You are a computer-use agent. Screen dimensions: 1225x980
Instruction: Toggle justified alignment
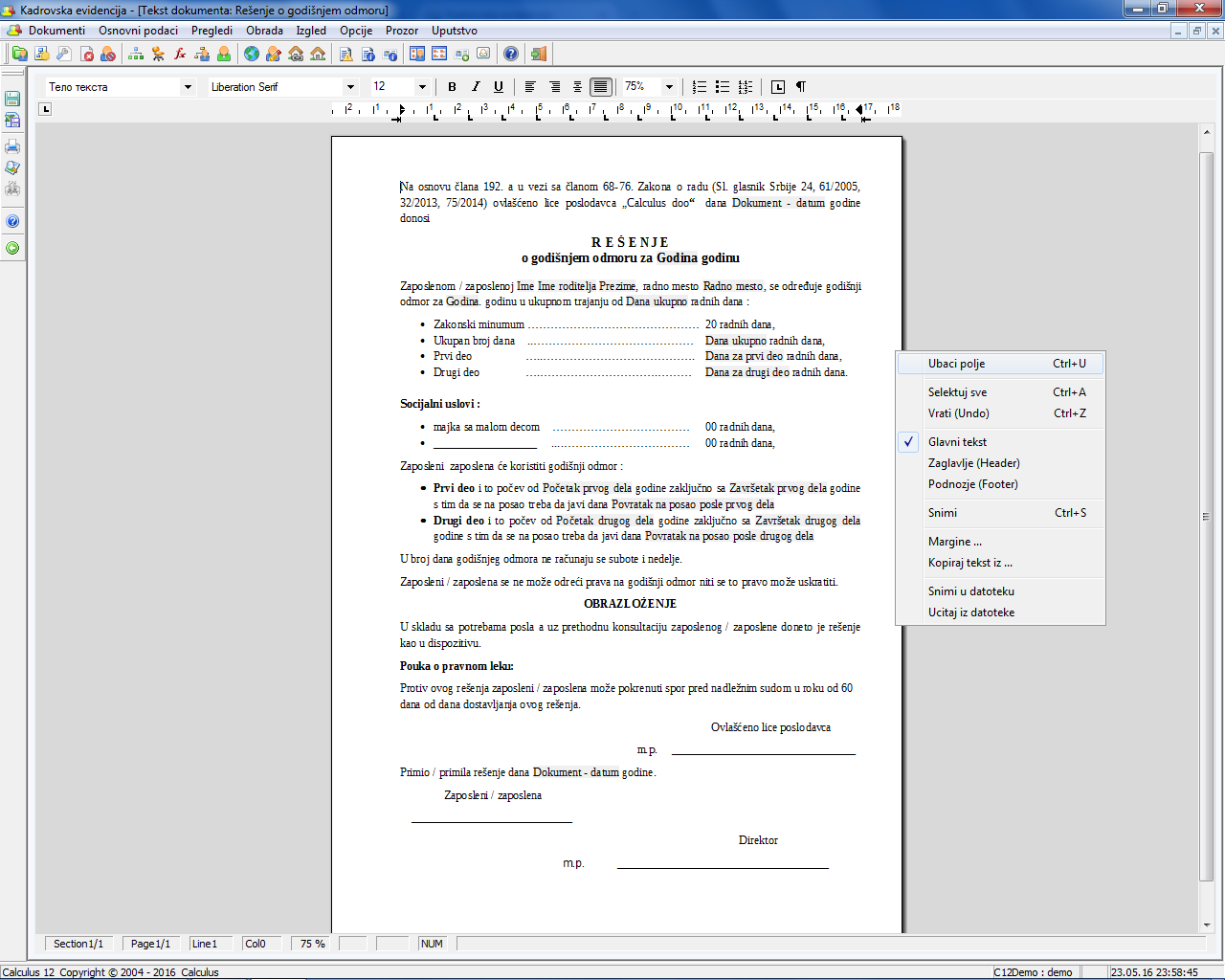(x=600, y=86)
